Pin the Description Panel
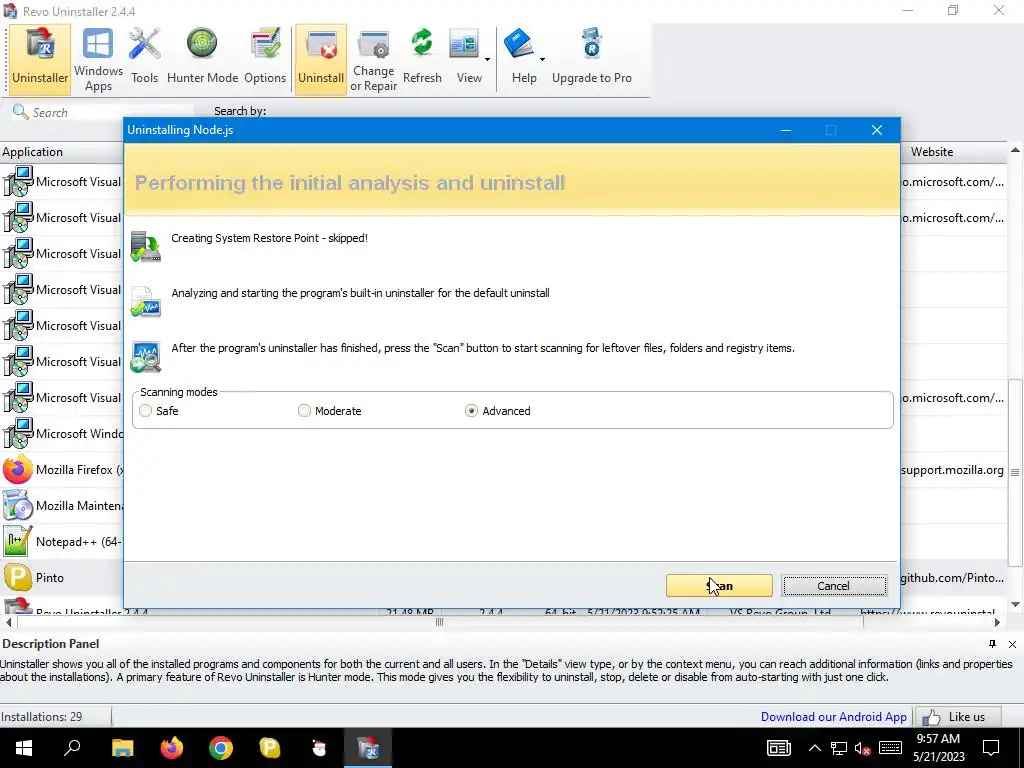1024x768 pixels. click(992, 644)
